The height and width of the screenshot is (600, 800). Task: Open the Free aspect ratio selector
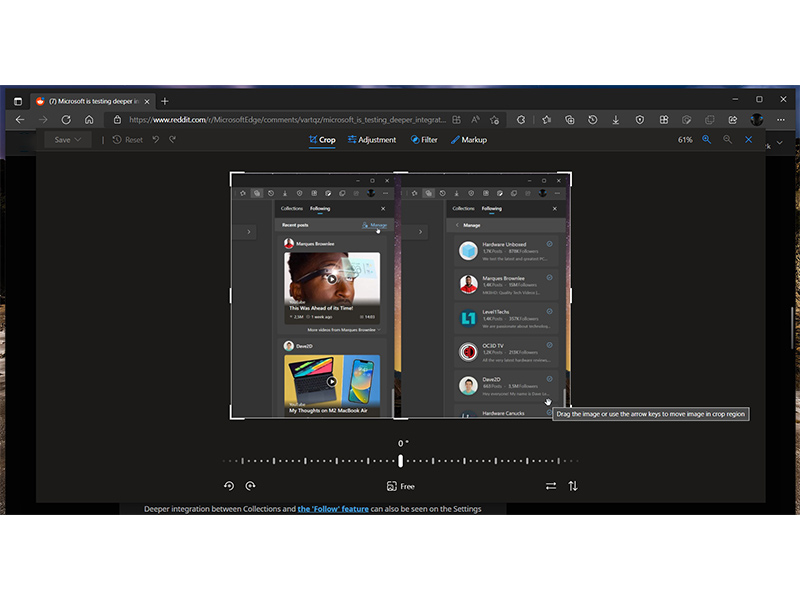401,486
